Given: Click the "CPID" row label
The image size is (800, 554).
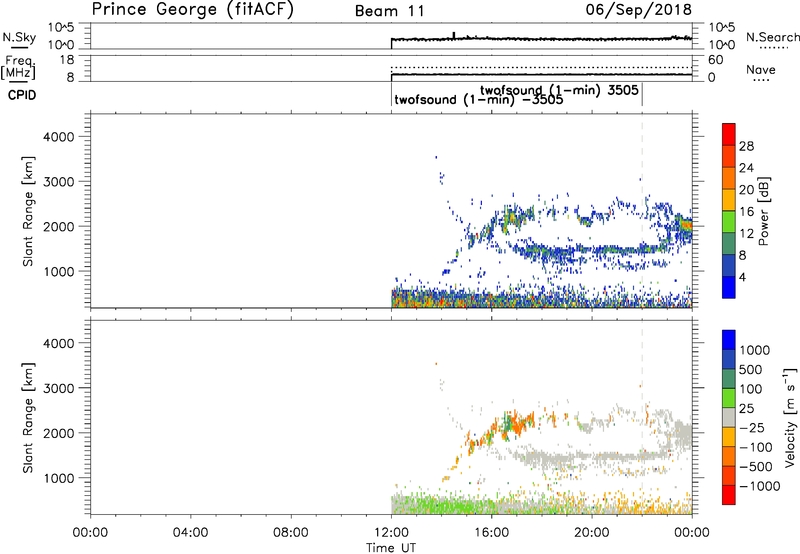Looking at the screenshot, I should [22, 95].
